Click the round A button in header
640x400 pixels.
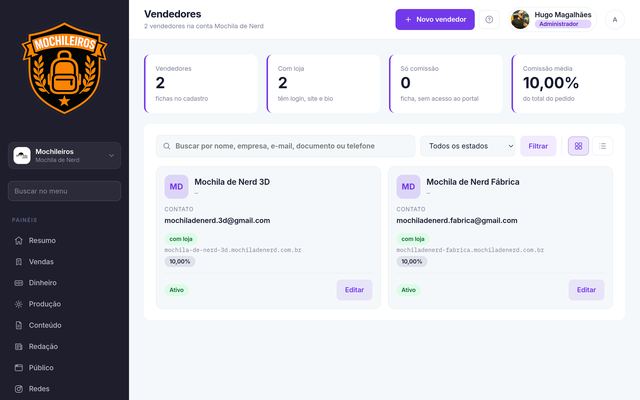point(615,19)
